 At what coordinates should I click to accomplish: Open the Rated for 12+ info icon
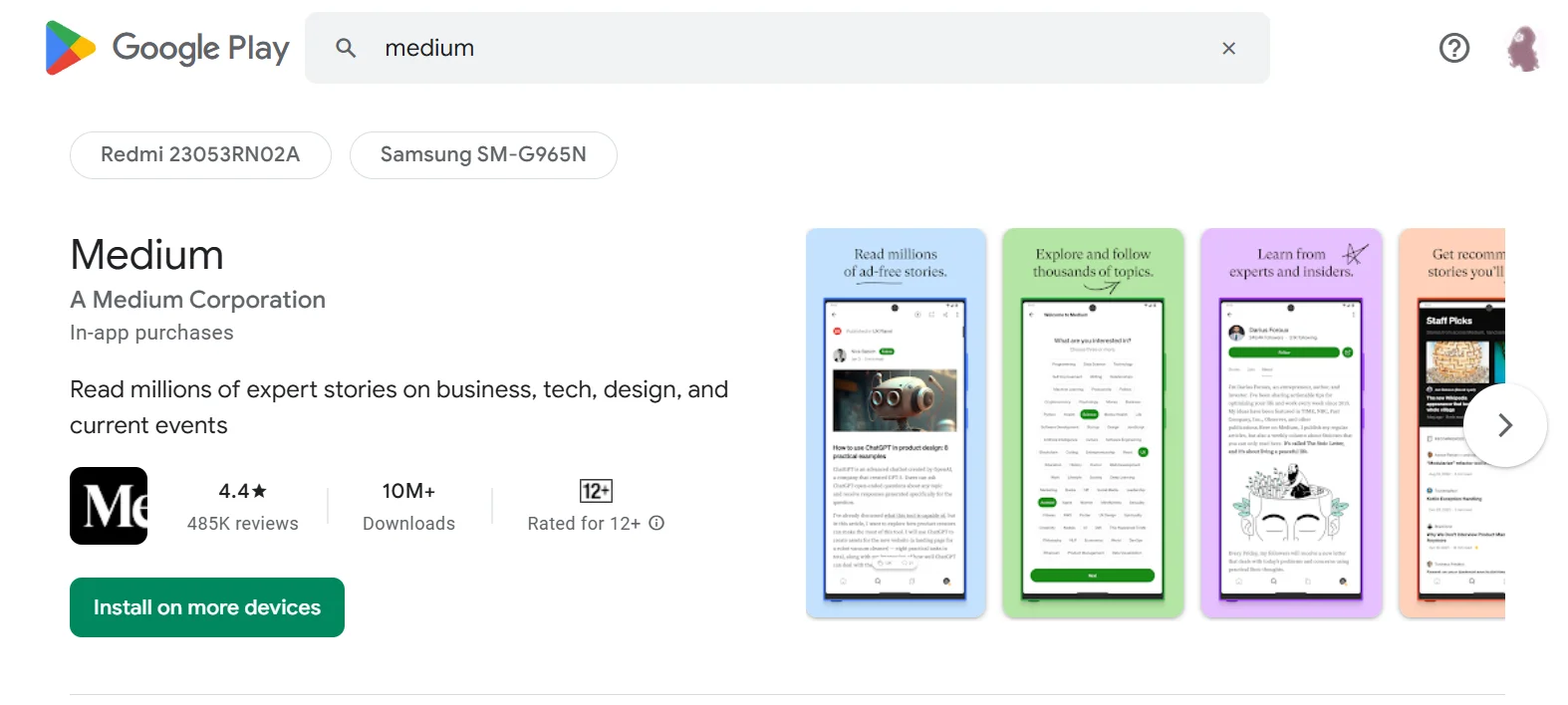(x=656, y=523)
